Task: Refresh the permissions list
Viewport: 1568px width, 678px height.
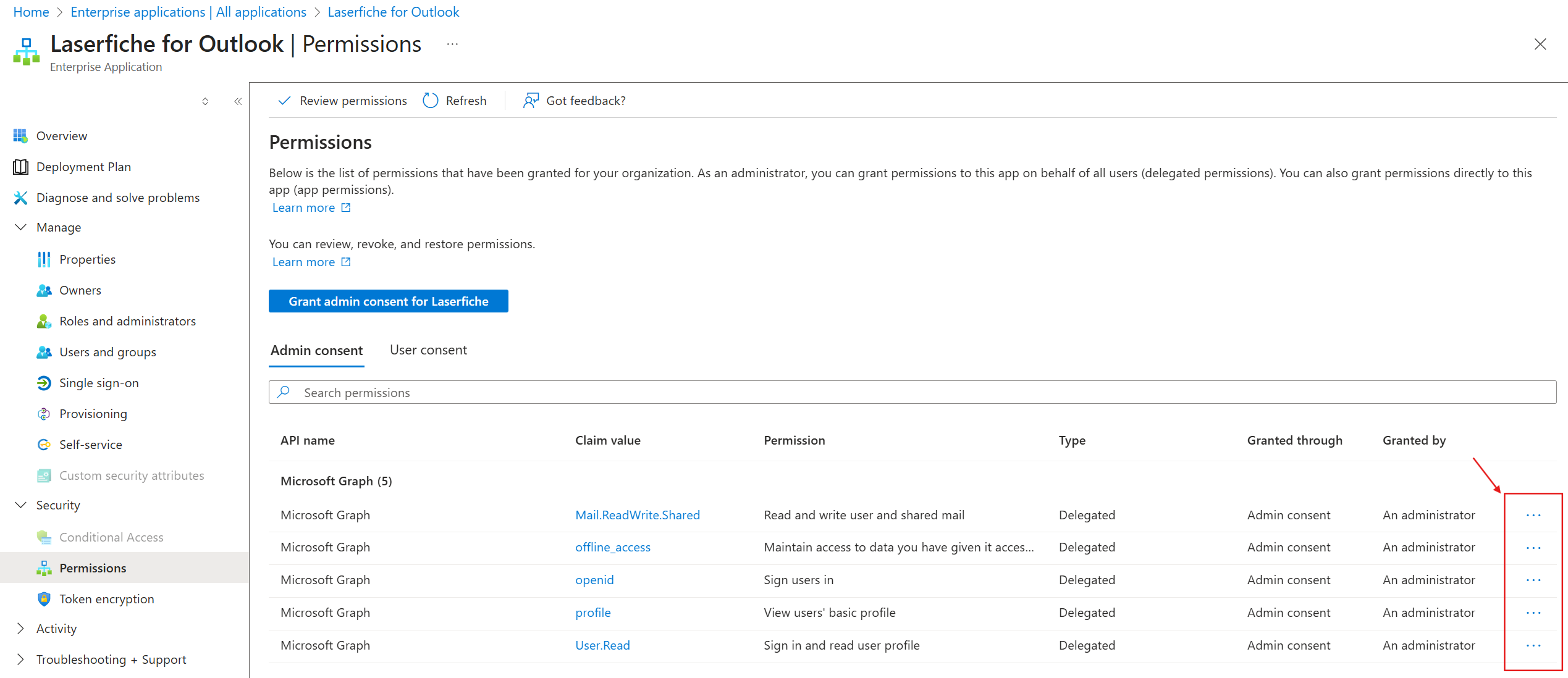Action: (455, 100)
